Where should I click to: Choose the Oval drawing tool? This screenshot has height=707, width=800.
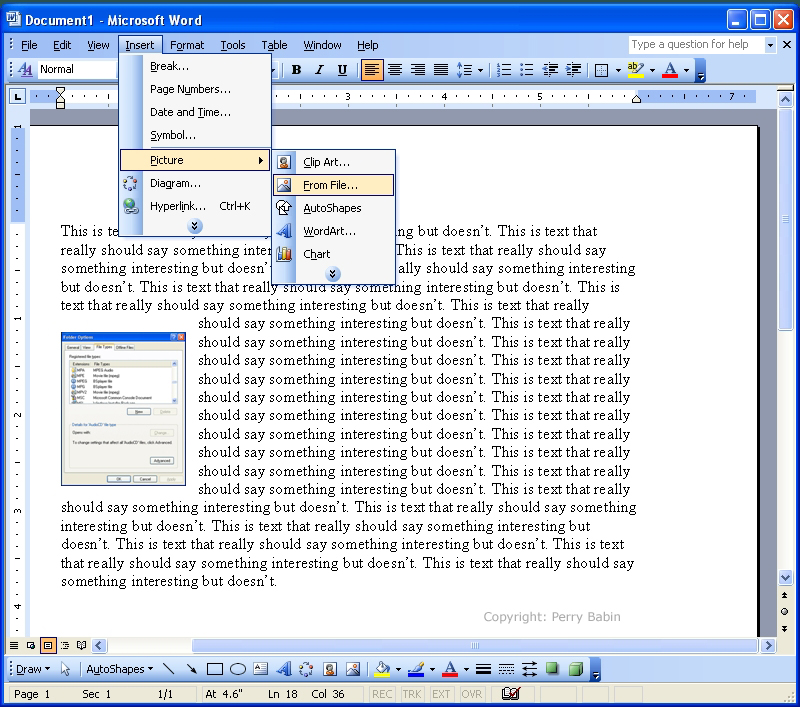238,669
